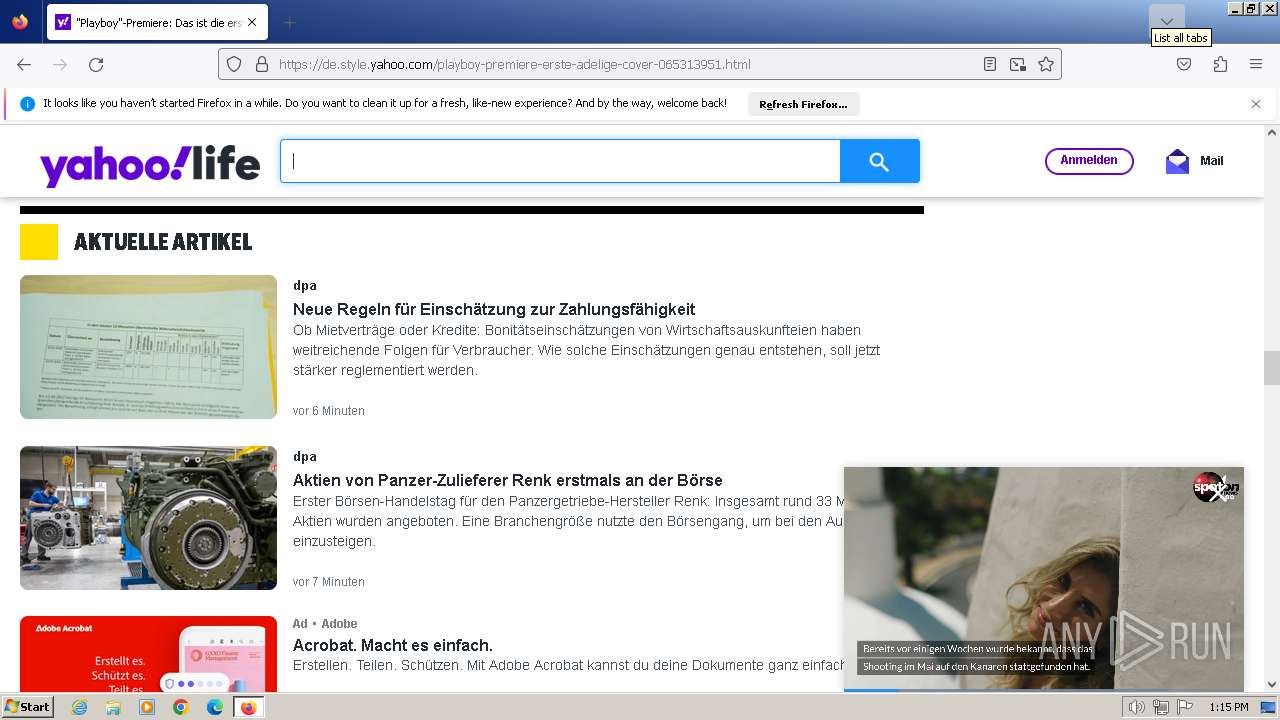This screenshot has height=720, width=1280.
Task: Open the Windows Start menu
Action: [x=28, y=707]
